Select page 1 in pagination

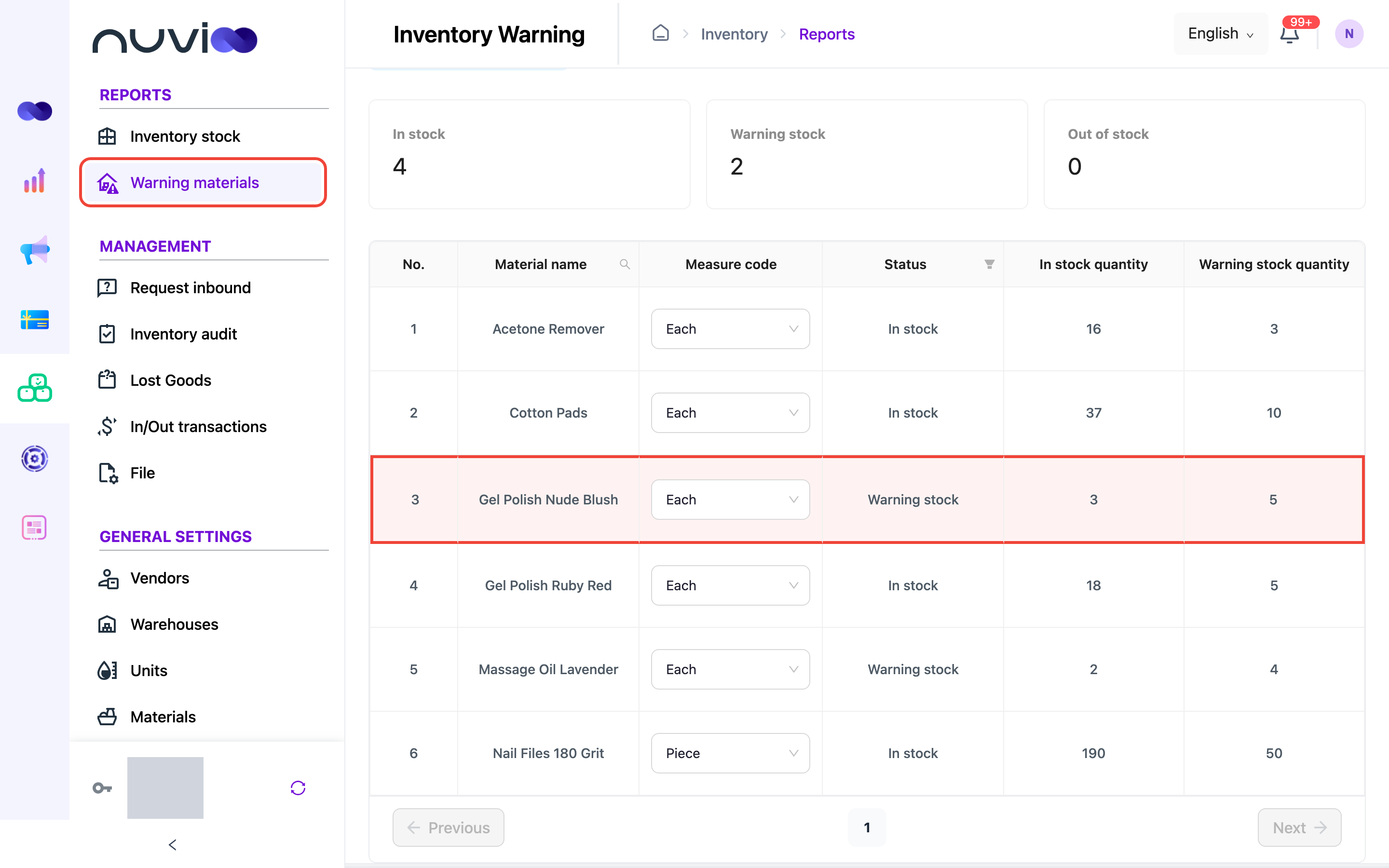[x=867, y=827]
